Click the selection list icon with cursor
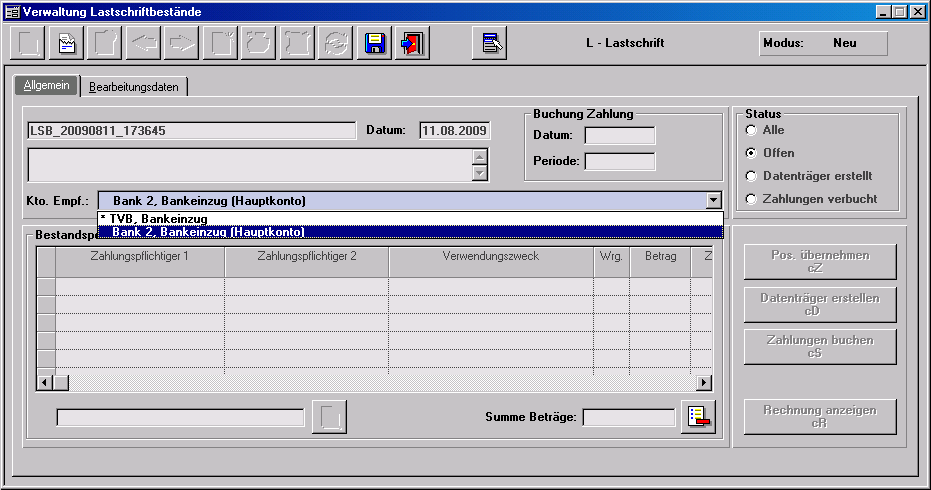The height and width of the screenshot is (490, 931). click(x=490, y=44)
